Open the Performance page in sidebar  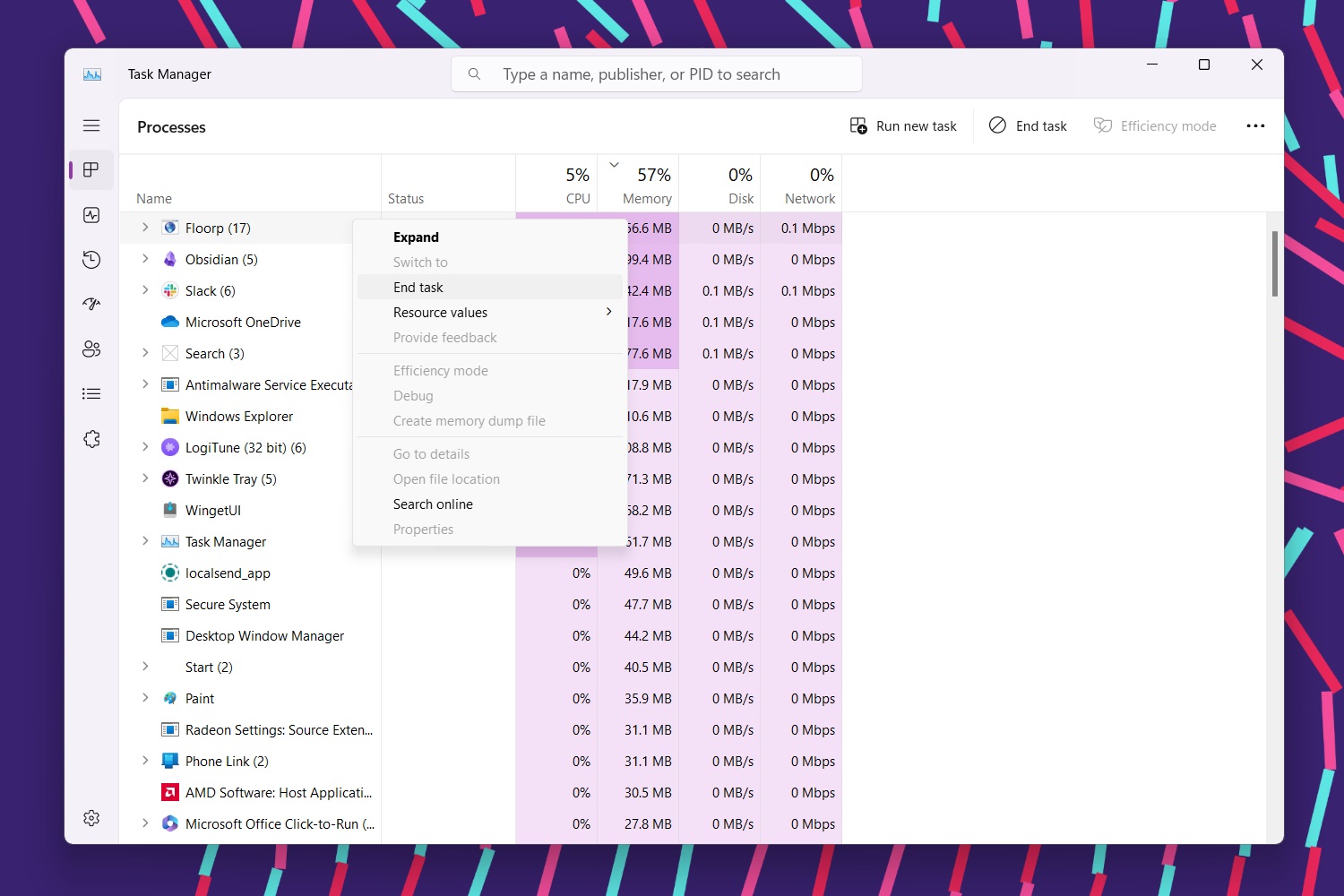pyautogui.click(x=91, y=215)
